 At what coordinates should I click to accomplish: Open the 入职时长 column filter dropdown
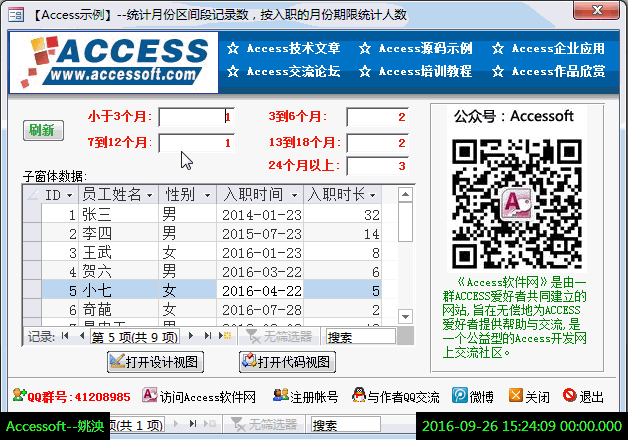point(373,195)
